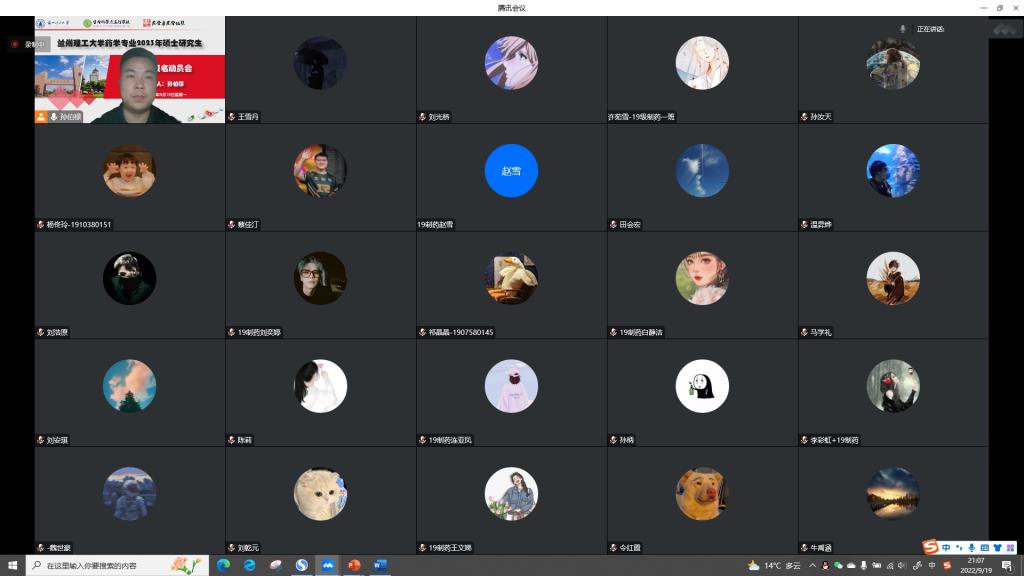Open the Windows Start menu
The height and width of the screenshot is (576, 1024).
pyautogui.click(x=13, y=565)
